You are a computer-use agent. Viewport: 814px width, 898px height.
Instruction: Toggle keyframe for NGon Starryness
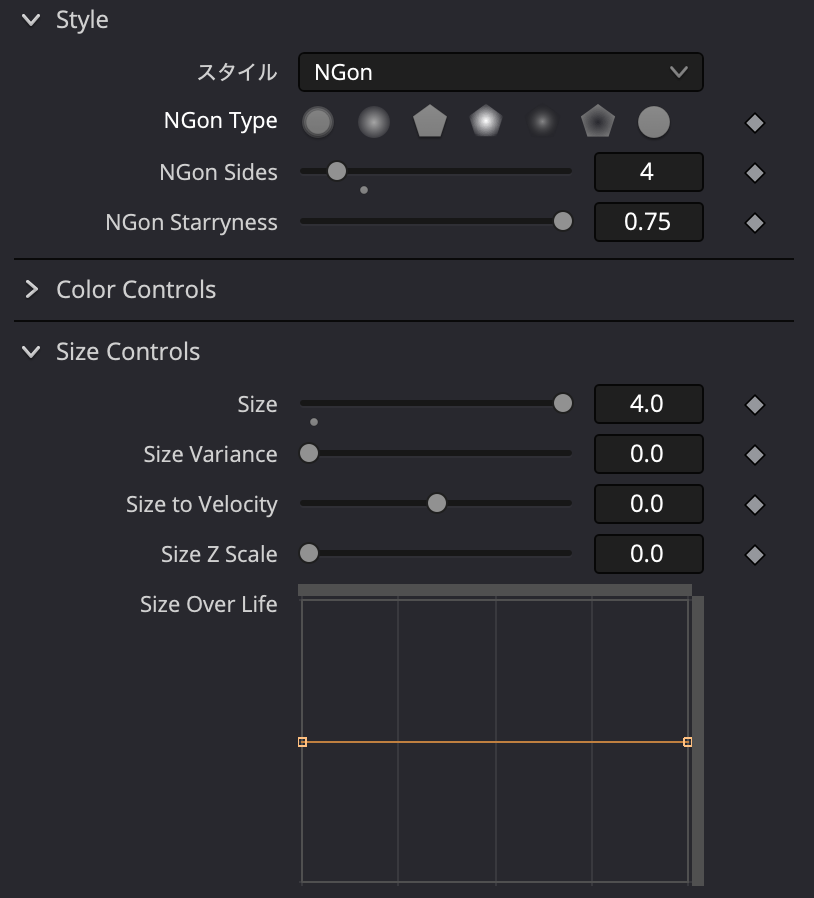coord(755,223)
